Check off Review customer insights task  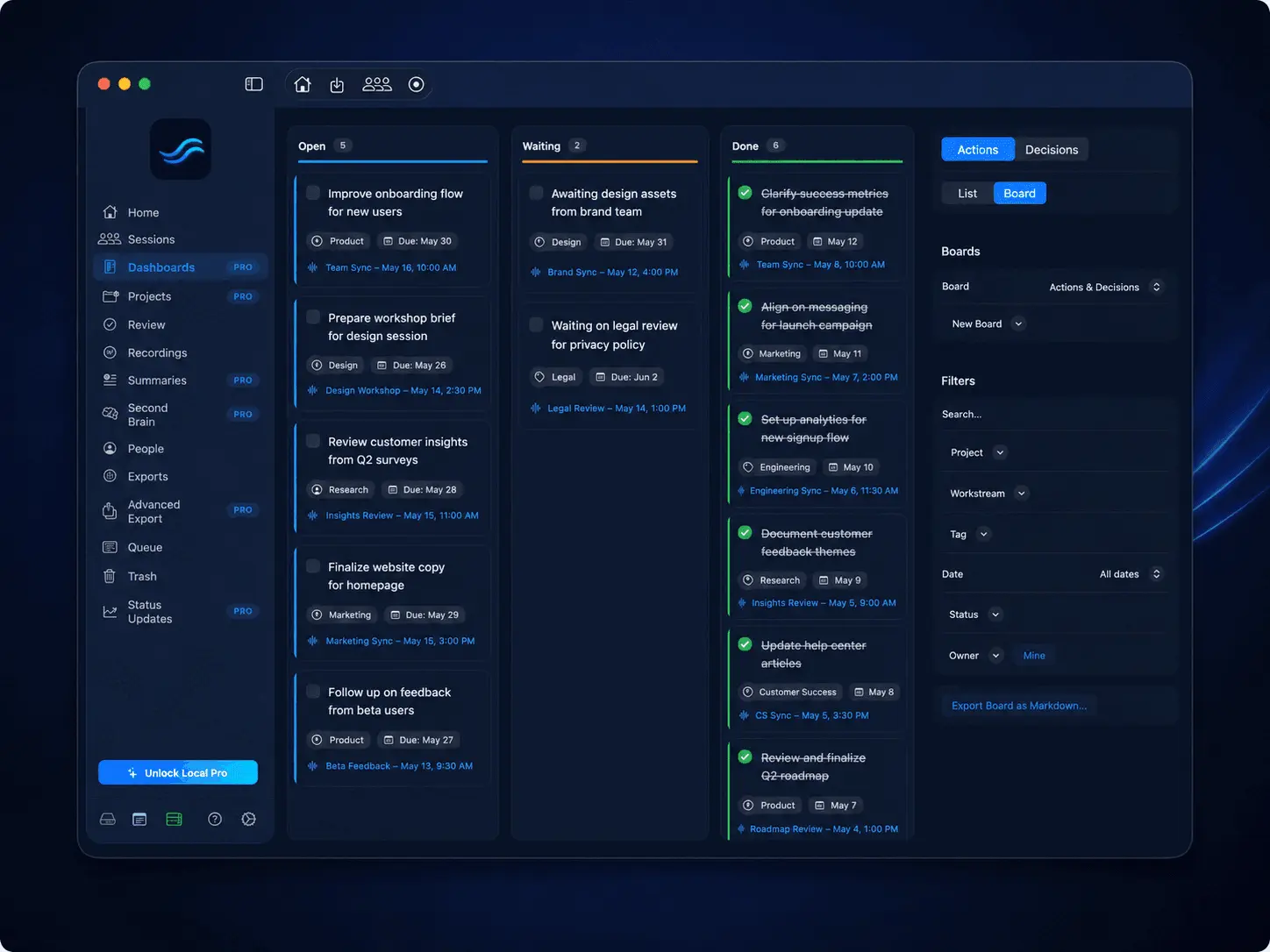[x=313, y=441]
